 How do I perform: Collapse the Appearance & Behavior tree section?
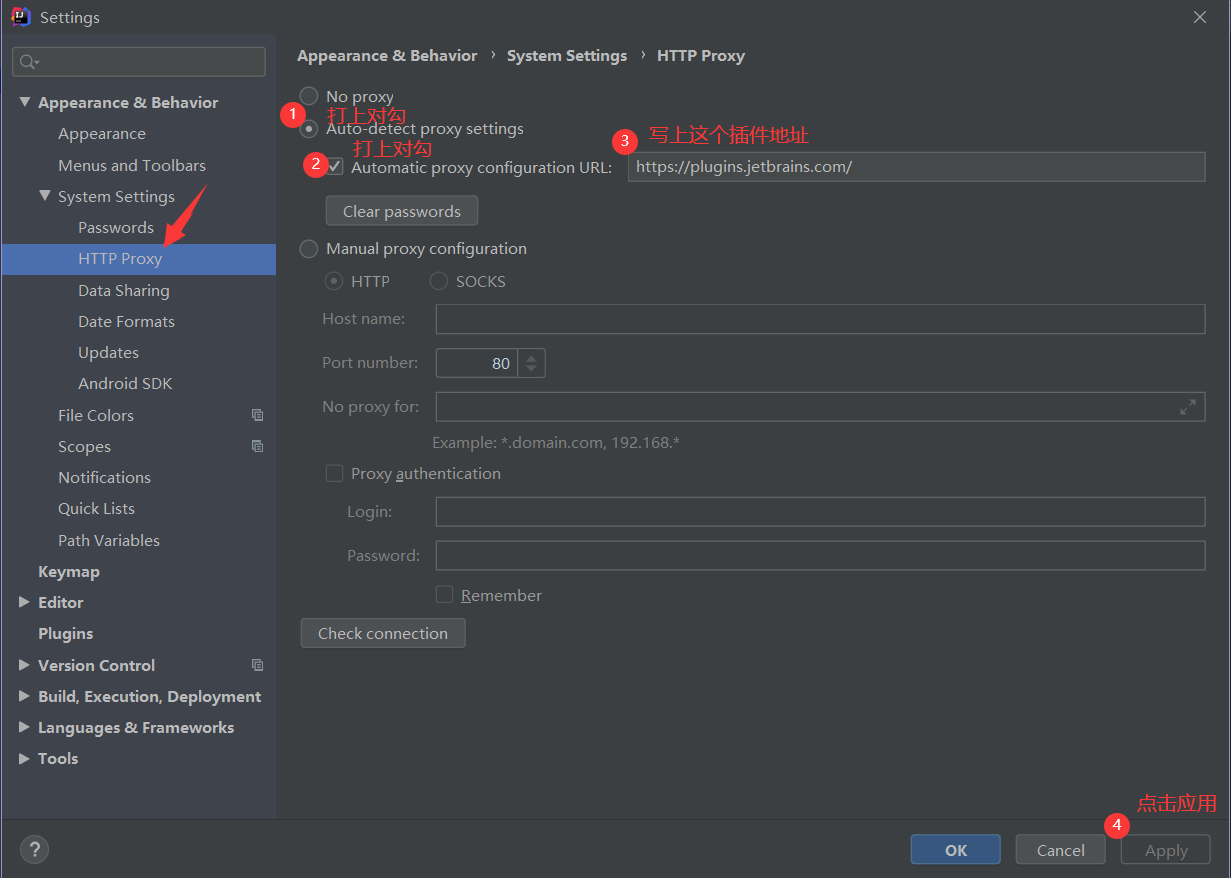(24, 102)
